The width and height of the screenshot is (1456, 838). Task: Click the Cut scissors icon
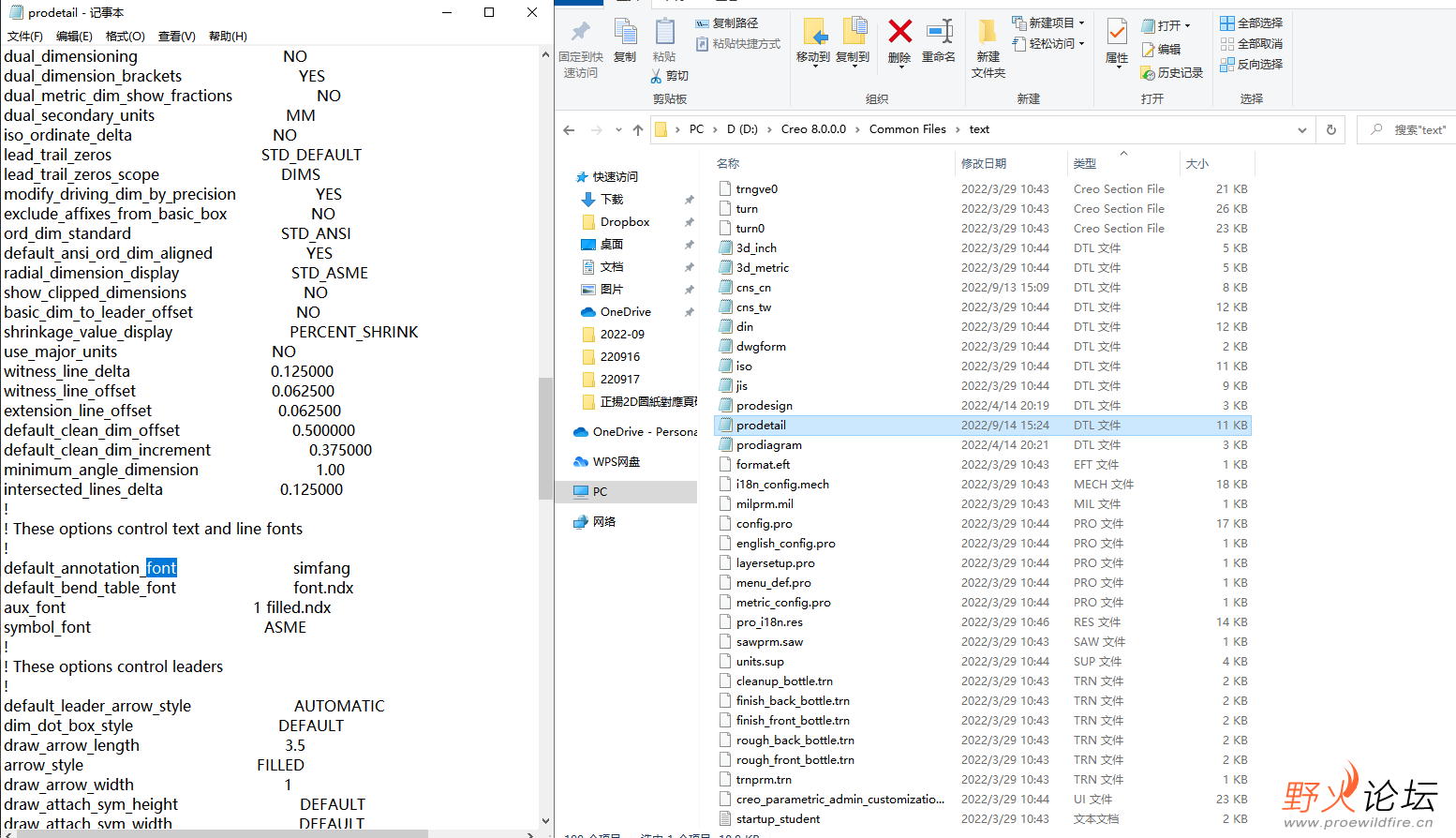(656, 76)
